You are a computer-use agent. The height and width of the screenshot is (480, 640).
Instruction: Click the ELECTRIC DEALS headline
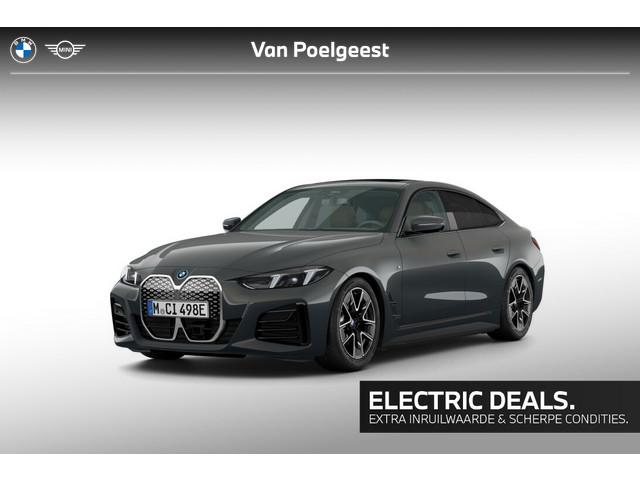pos(471,400)
